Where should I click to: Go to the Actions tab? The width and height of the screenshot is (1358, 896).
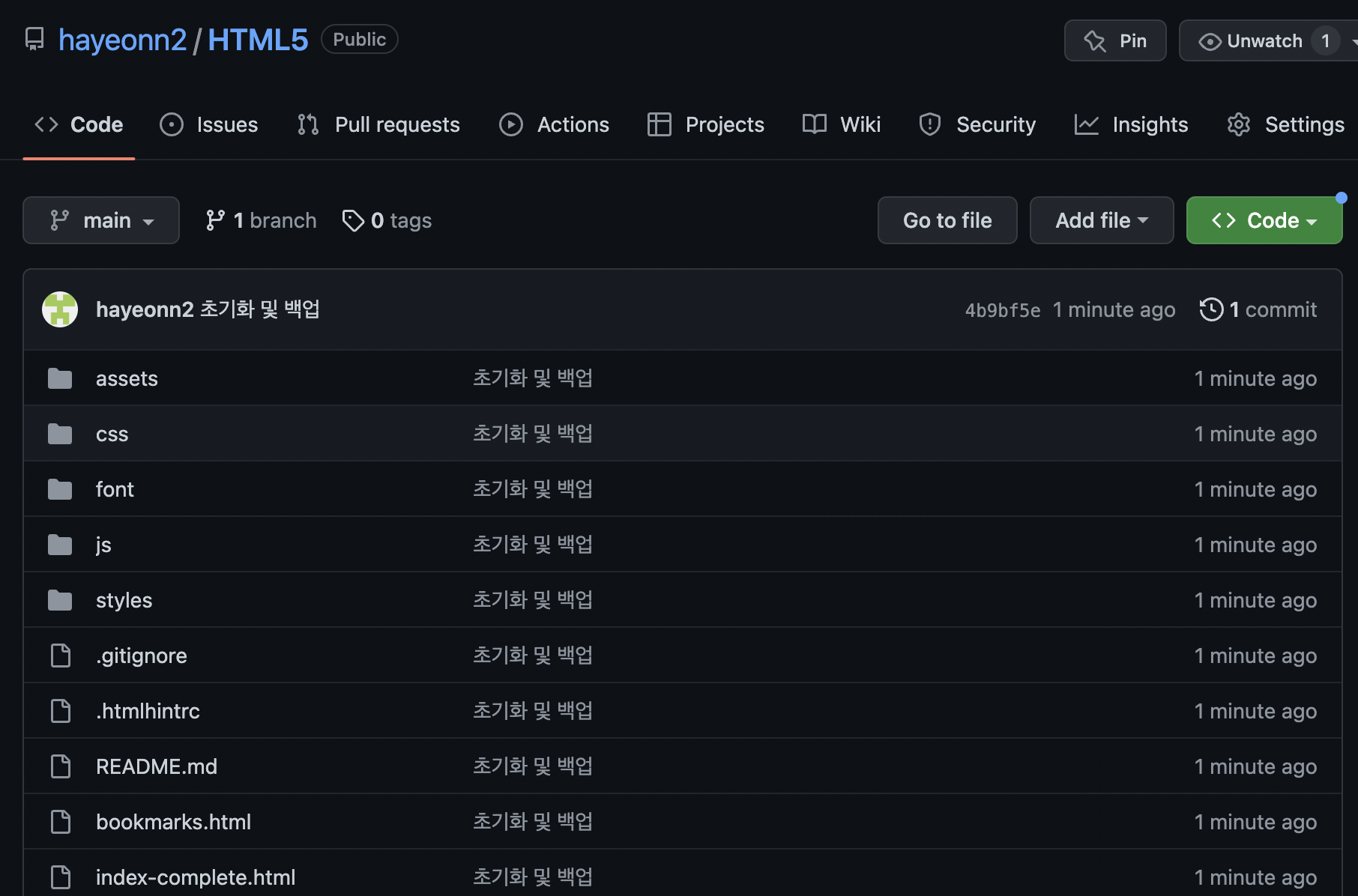555,124
